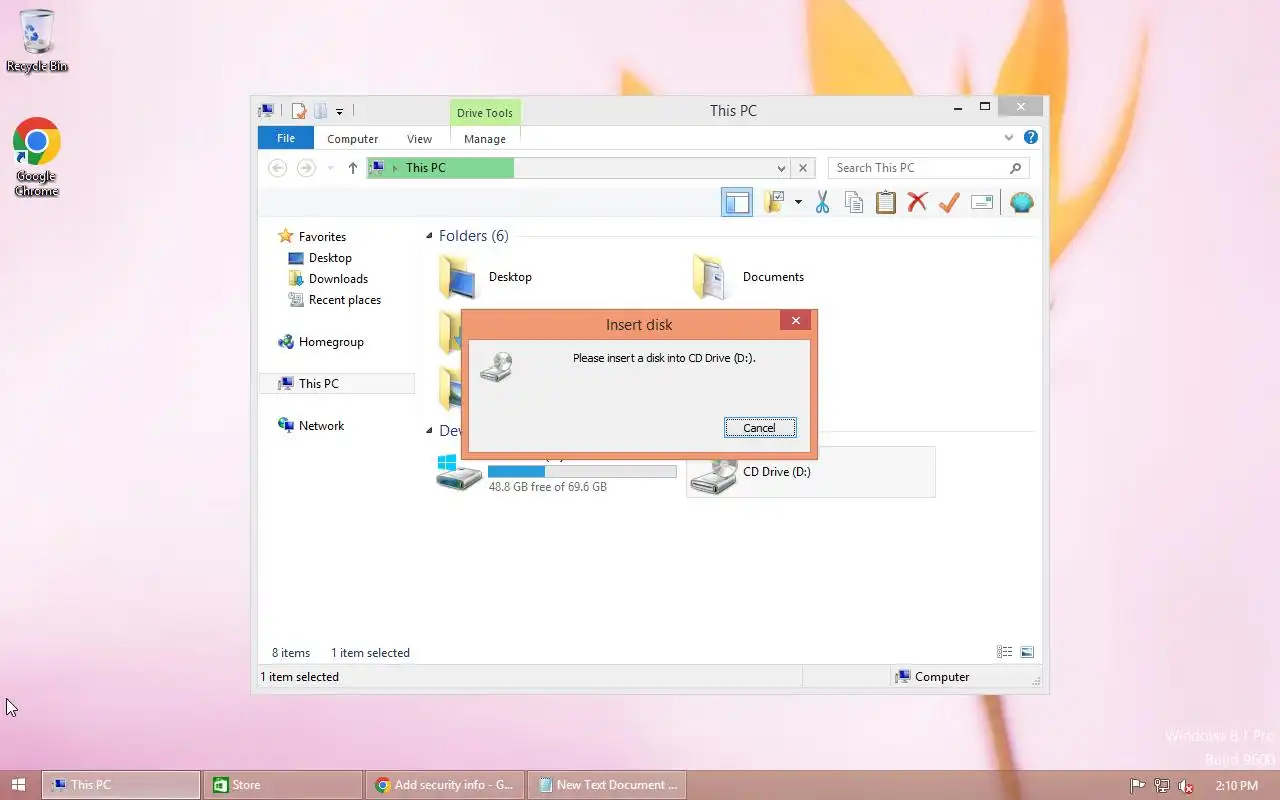Open the File tab
This screenshot has height=800, width=1280.
[x=286, y=138]
